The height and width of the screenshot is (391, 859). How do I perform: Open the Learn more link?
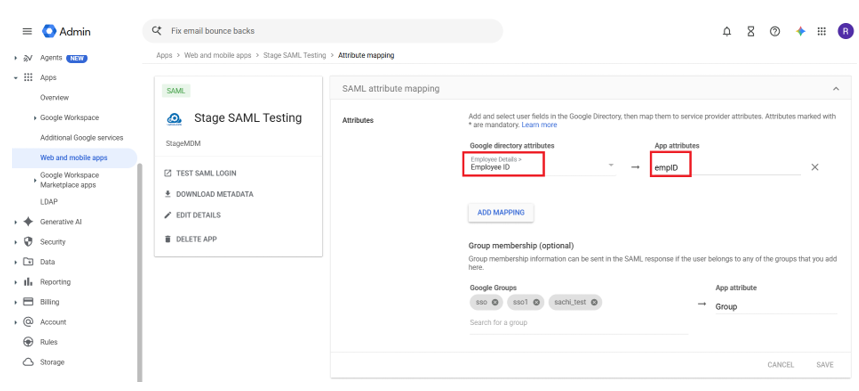[x=539, y=125]
